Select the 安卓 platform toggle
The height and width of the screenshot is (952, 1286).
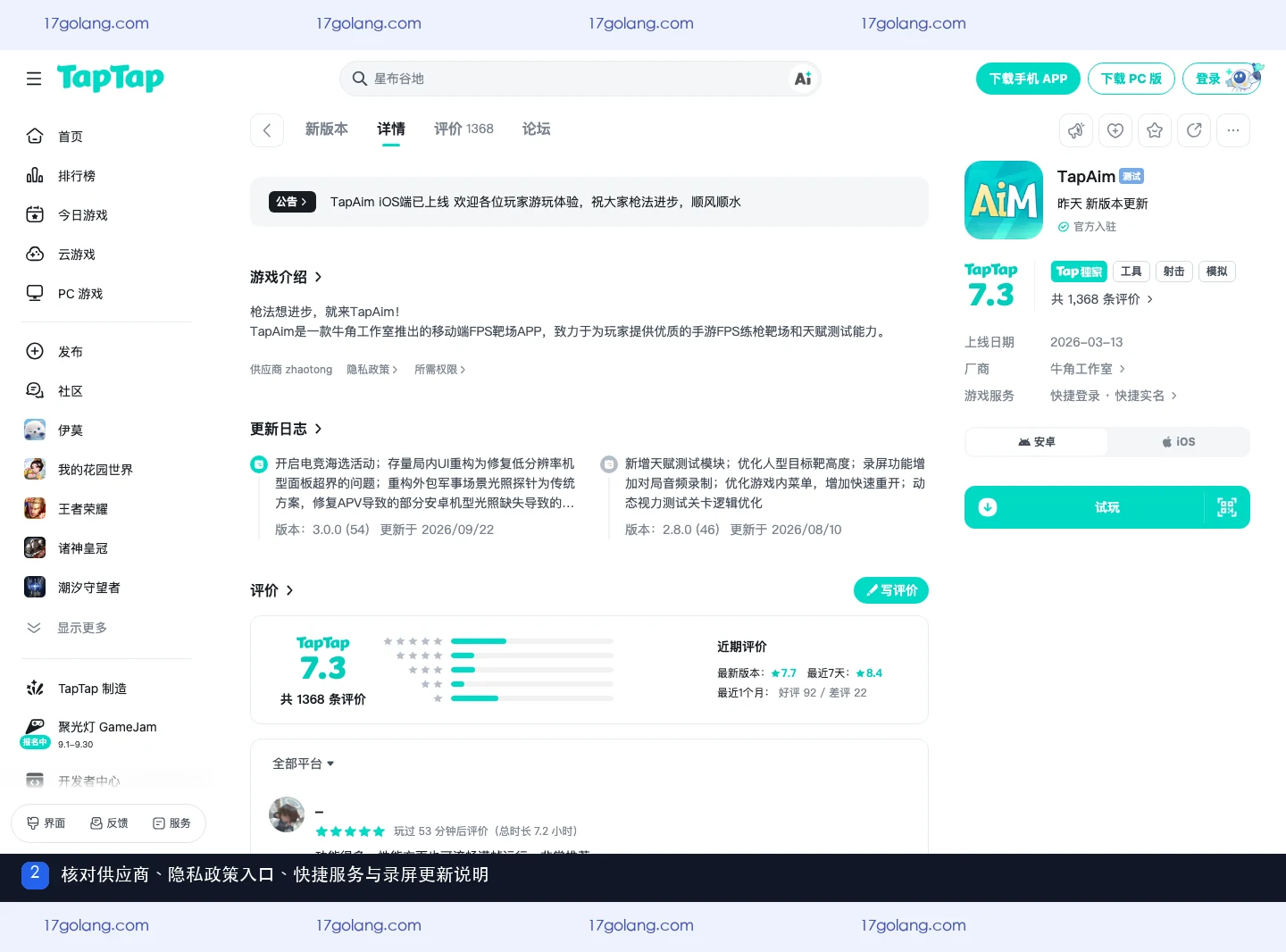[x=1037, y=442]
